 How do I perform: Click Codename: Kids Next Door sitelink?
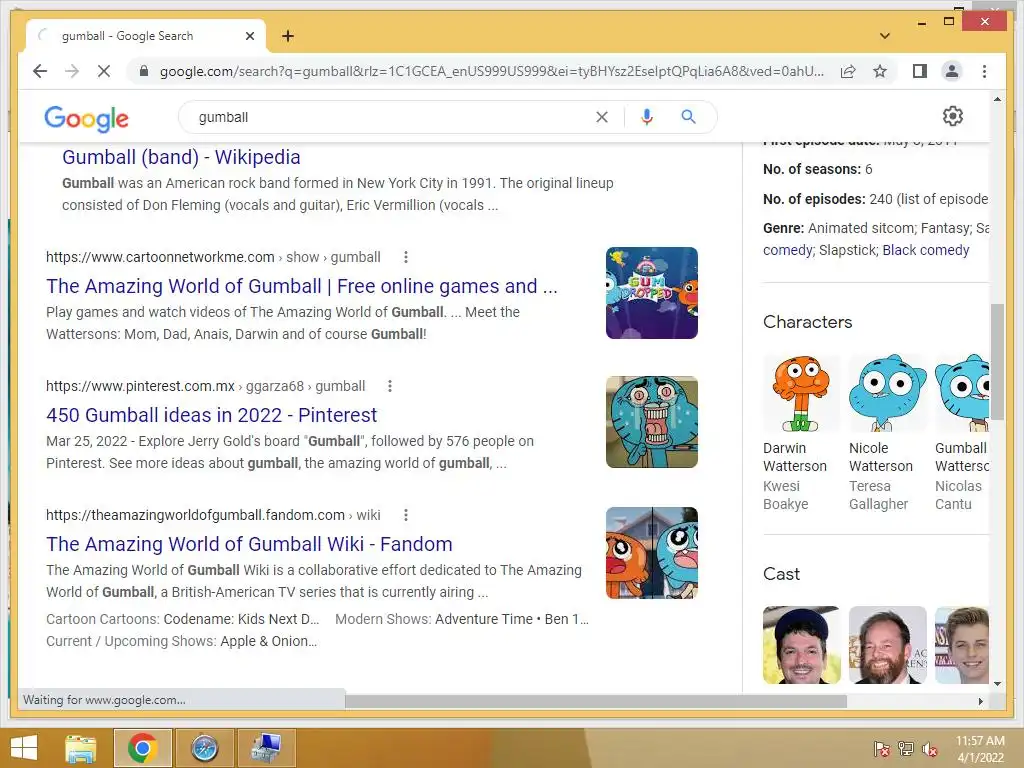coord(241,619)
